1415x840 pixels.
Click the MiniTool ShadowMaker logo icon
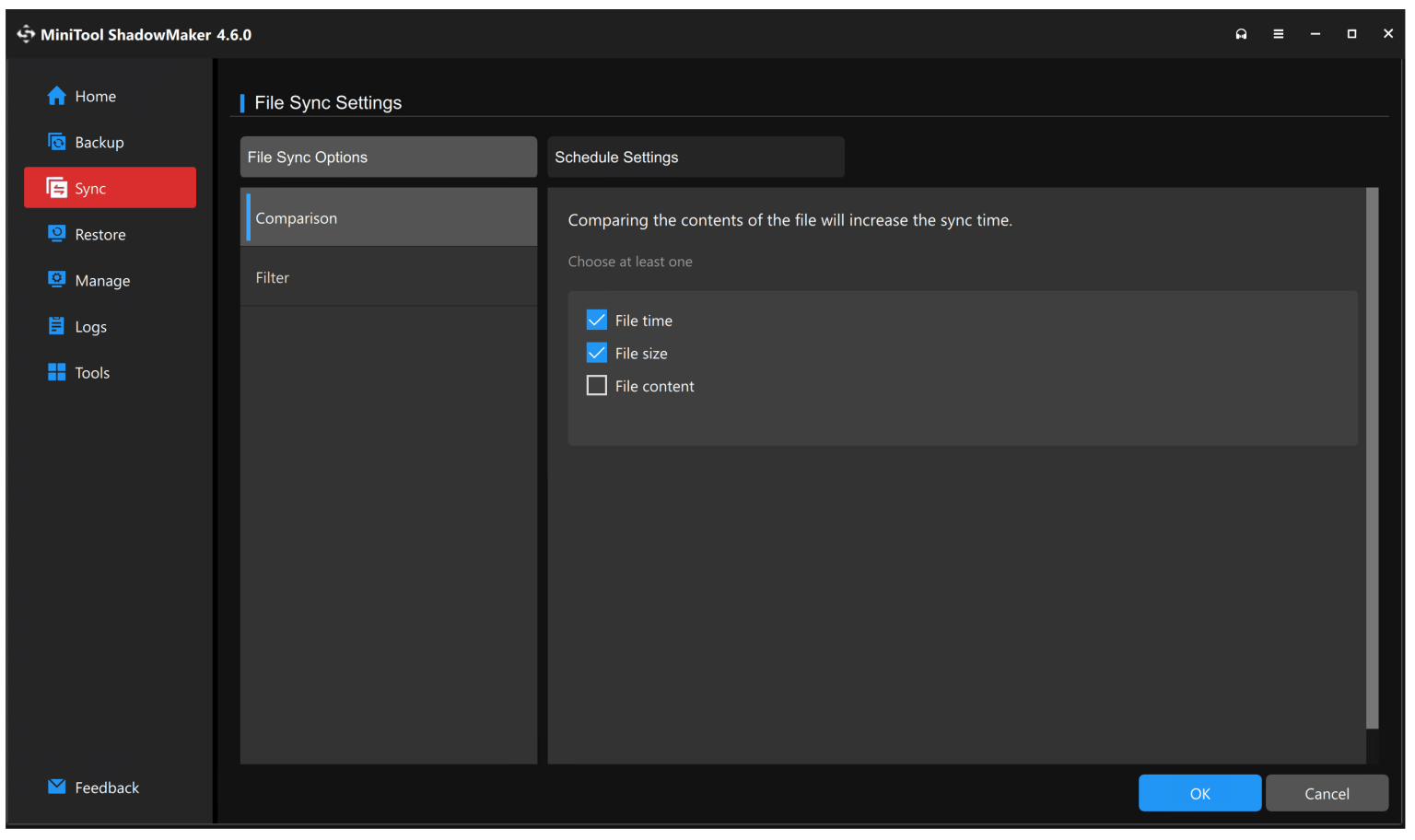coord(26,34)
